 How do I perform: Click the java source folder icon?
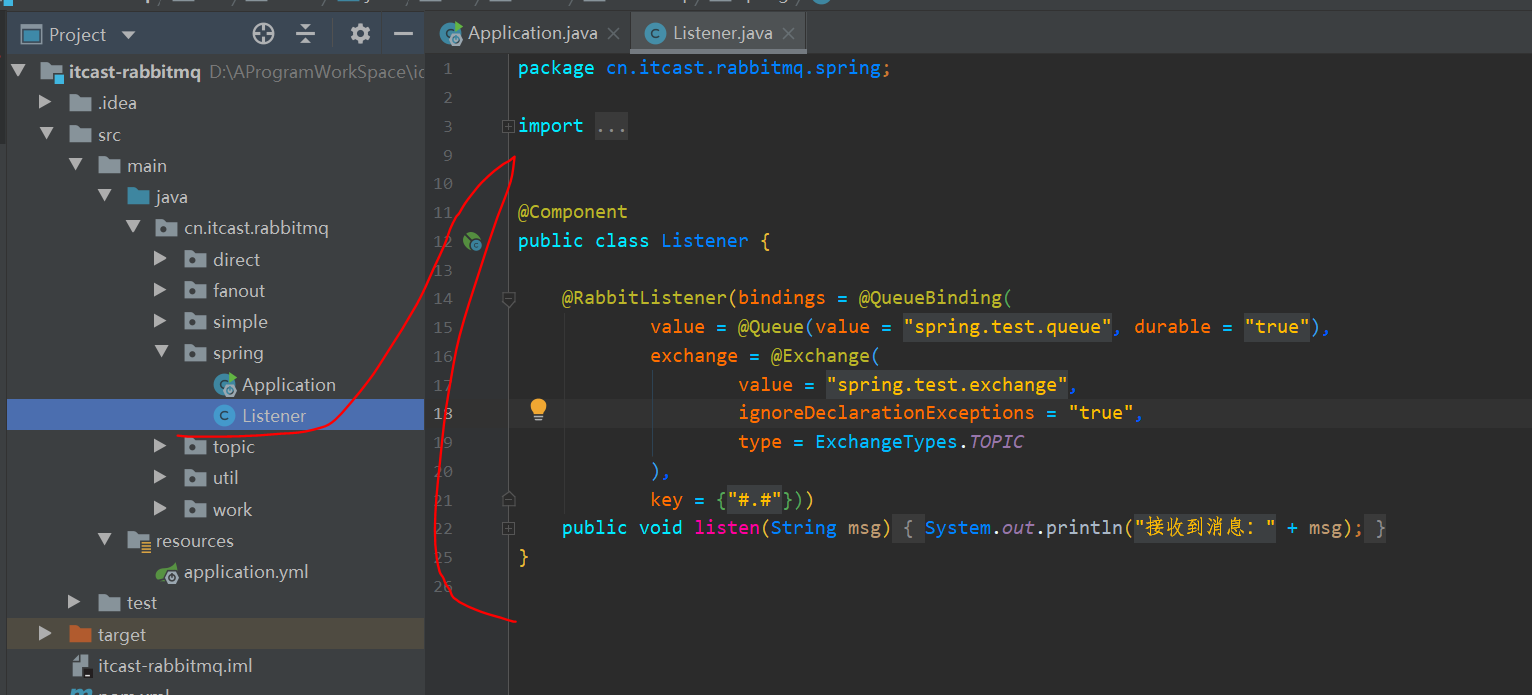click(x=138, y=197)
